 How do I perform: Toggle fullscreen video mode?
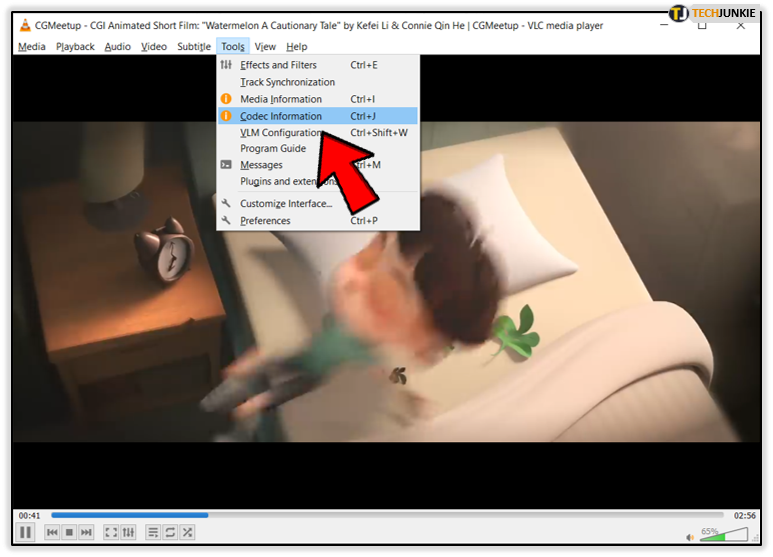[111, 532]
